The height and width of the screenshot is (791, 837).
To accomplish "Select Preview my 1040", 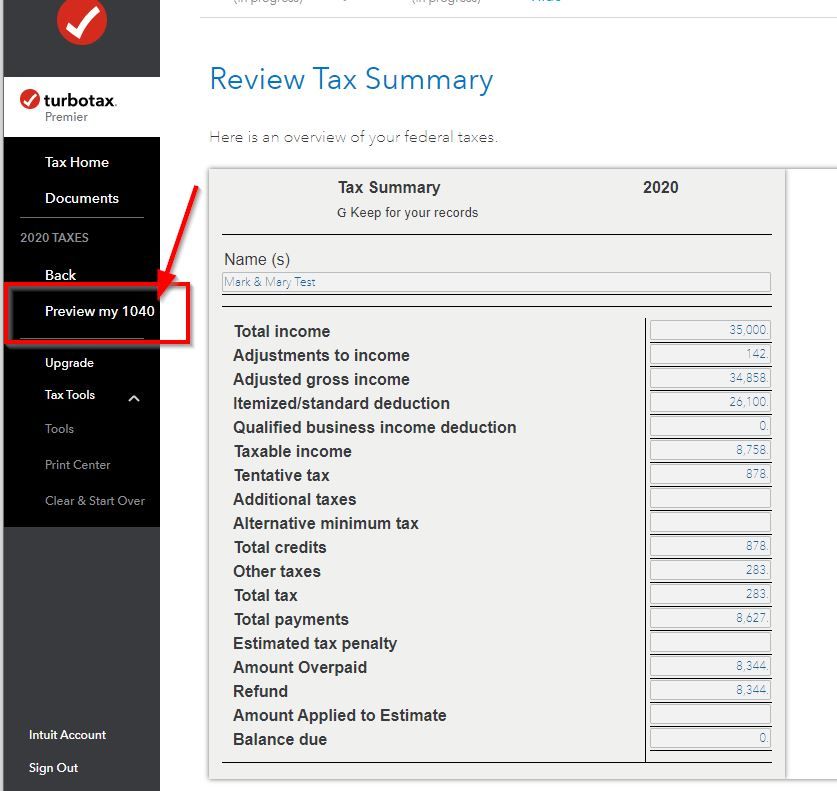I will [100, 311].
